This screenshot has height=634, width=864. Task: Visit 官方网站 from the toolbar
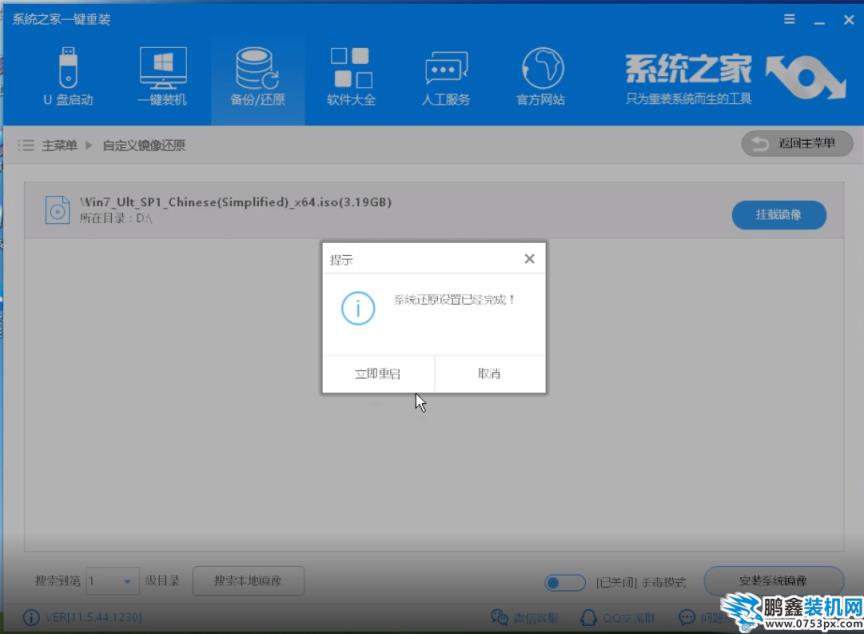[x=541, y=77]
